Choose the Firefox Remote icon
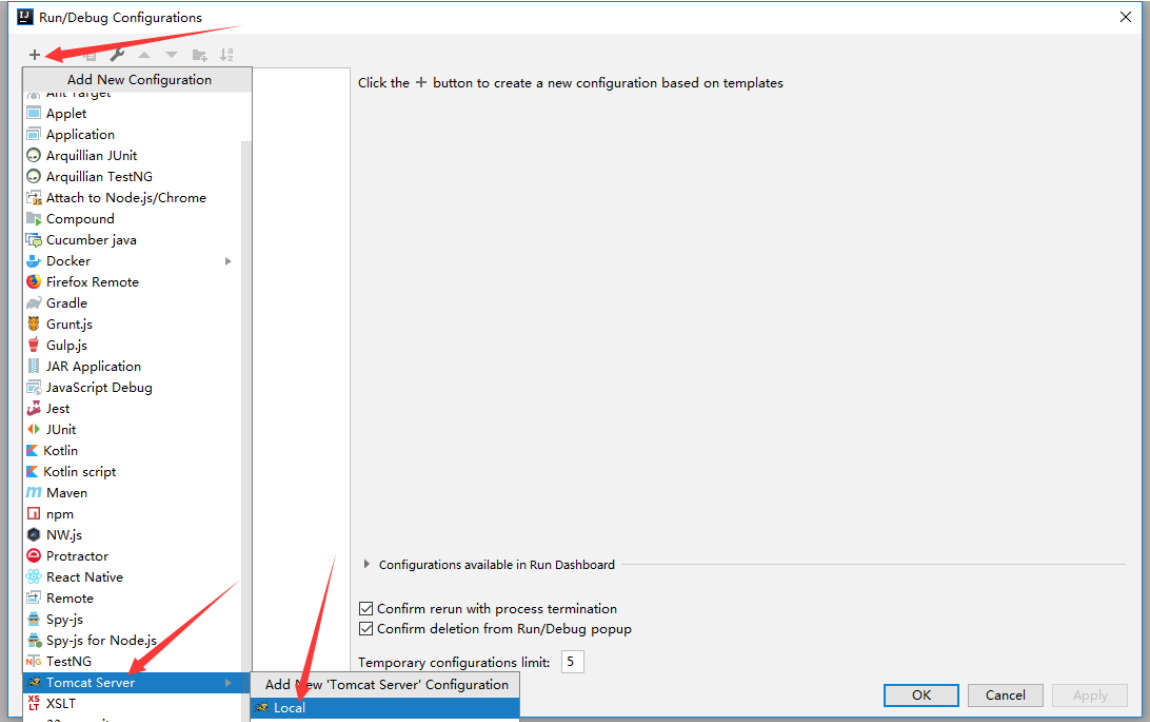Viewport: 1150px width, 722px height. [x=34, y=282]
